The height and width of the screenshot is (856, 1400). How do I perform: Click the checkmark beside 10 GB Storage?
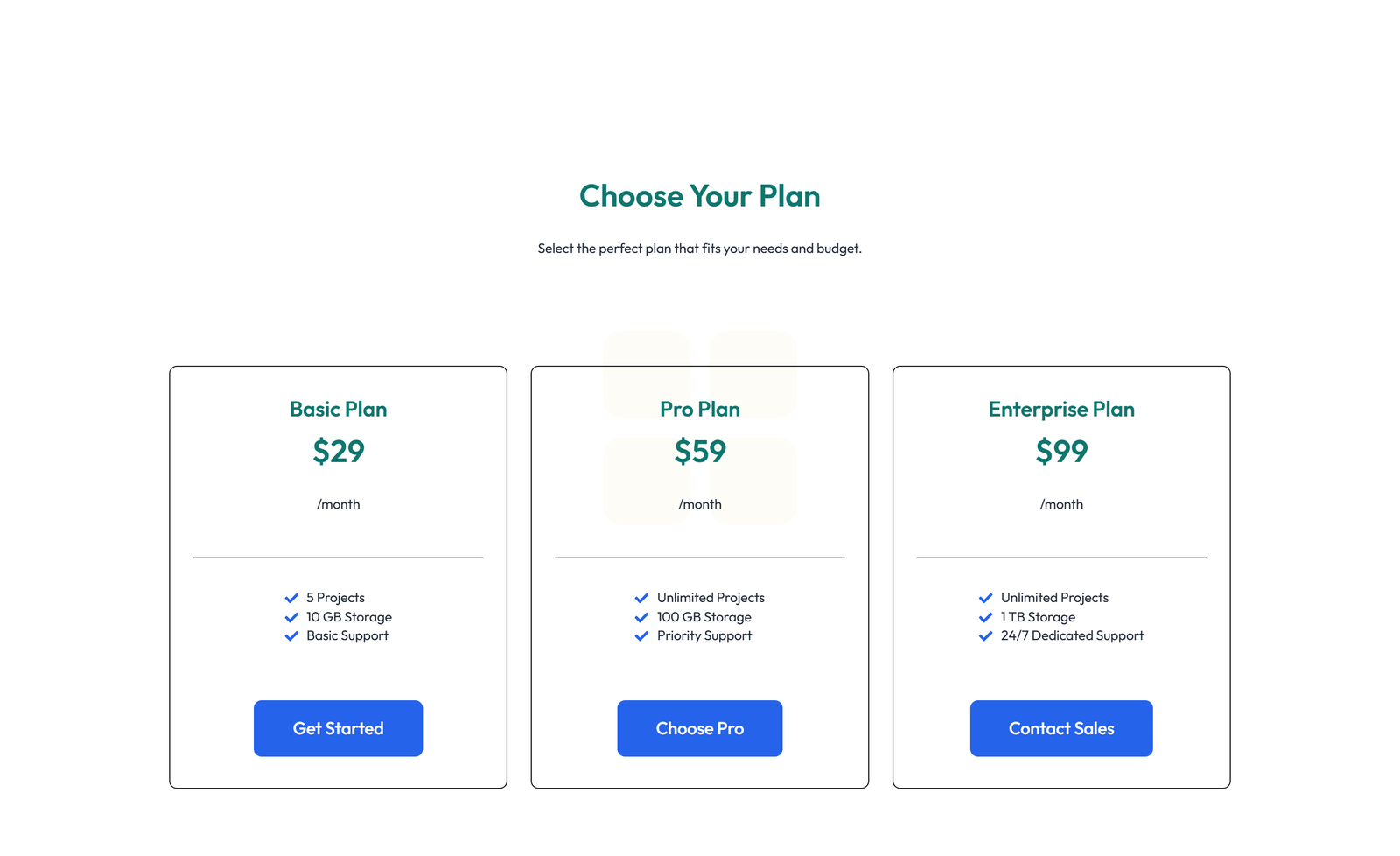point(291,617)
